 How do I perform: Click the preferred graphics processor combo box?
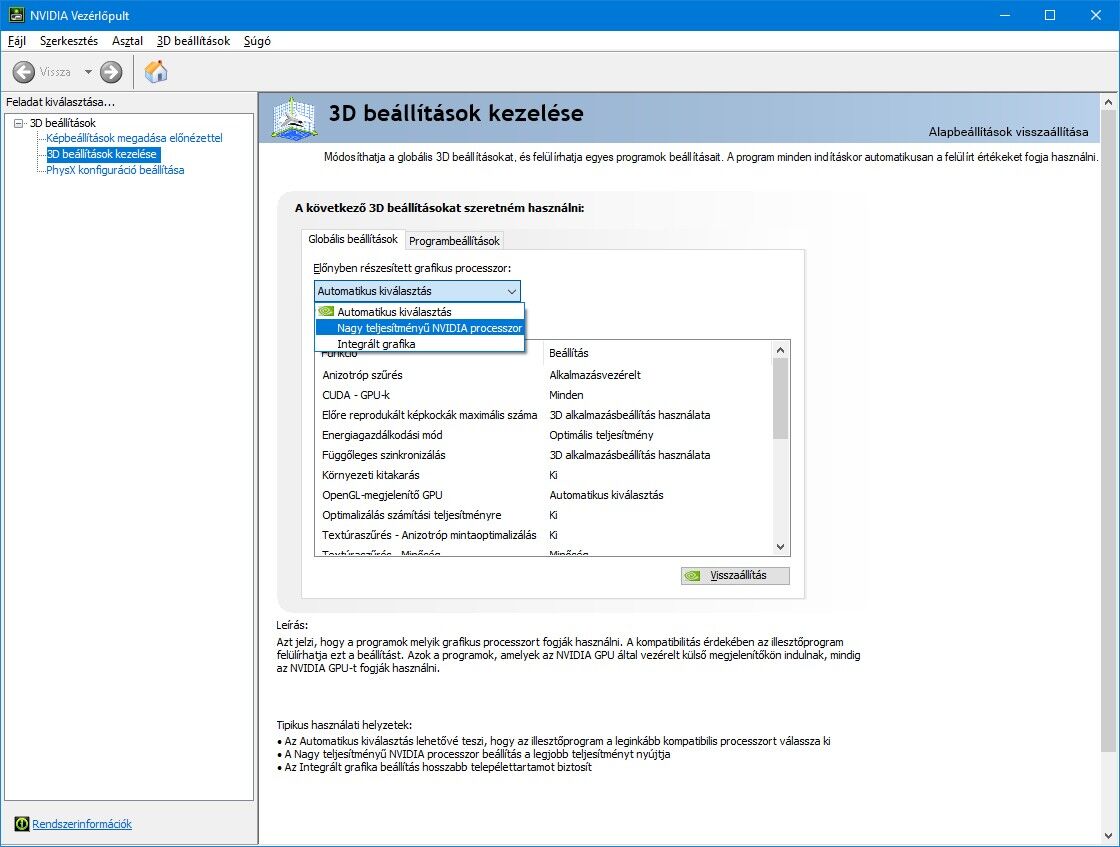[417, 291]
